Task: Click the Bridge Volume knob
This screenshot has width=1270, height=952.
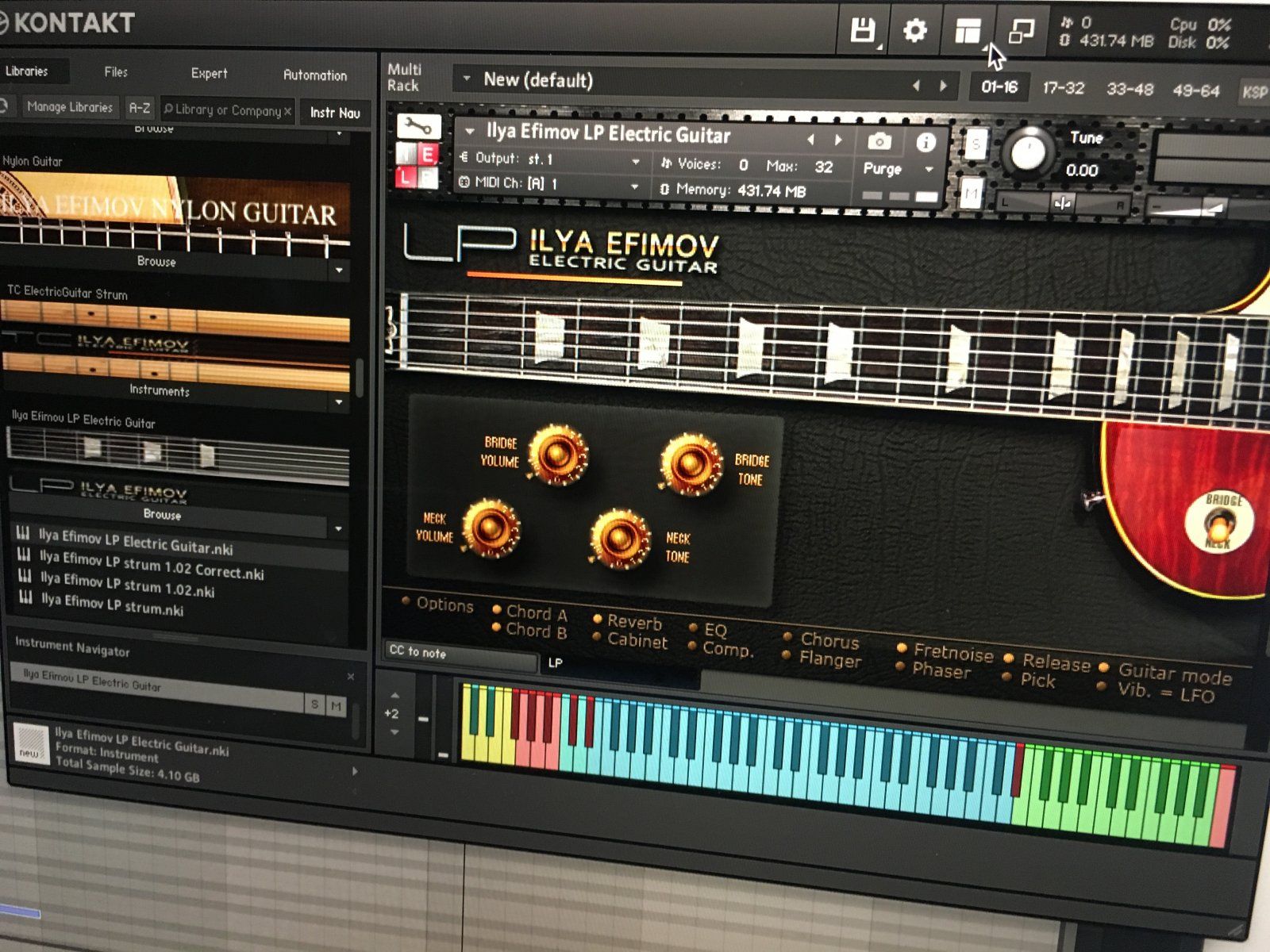Action: point(557,454)
